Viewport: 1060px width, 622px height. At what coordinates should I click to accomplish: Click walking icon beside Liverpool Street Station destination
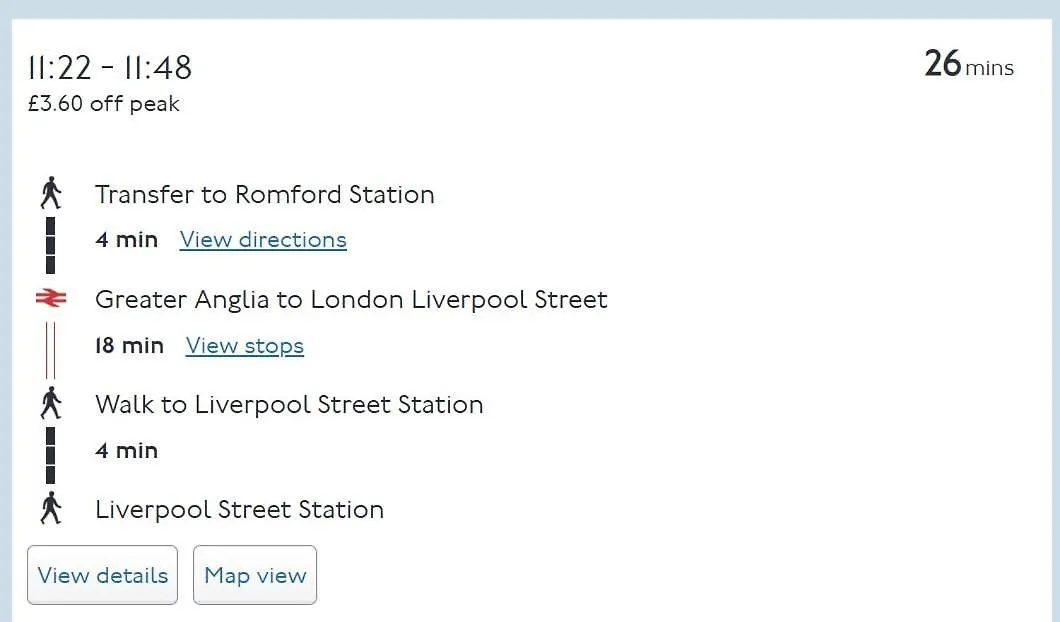51,508
